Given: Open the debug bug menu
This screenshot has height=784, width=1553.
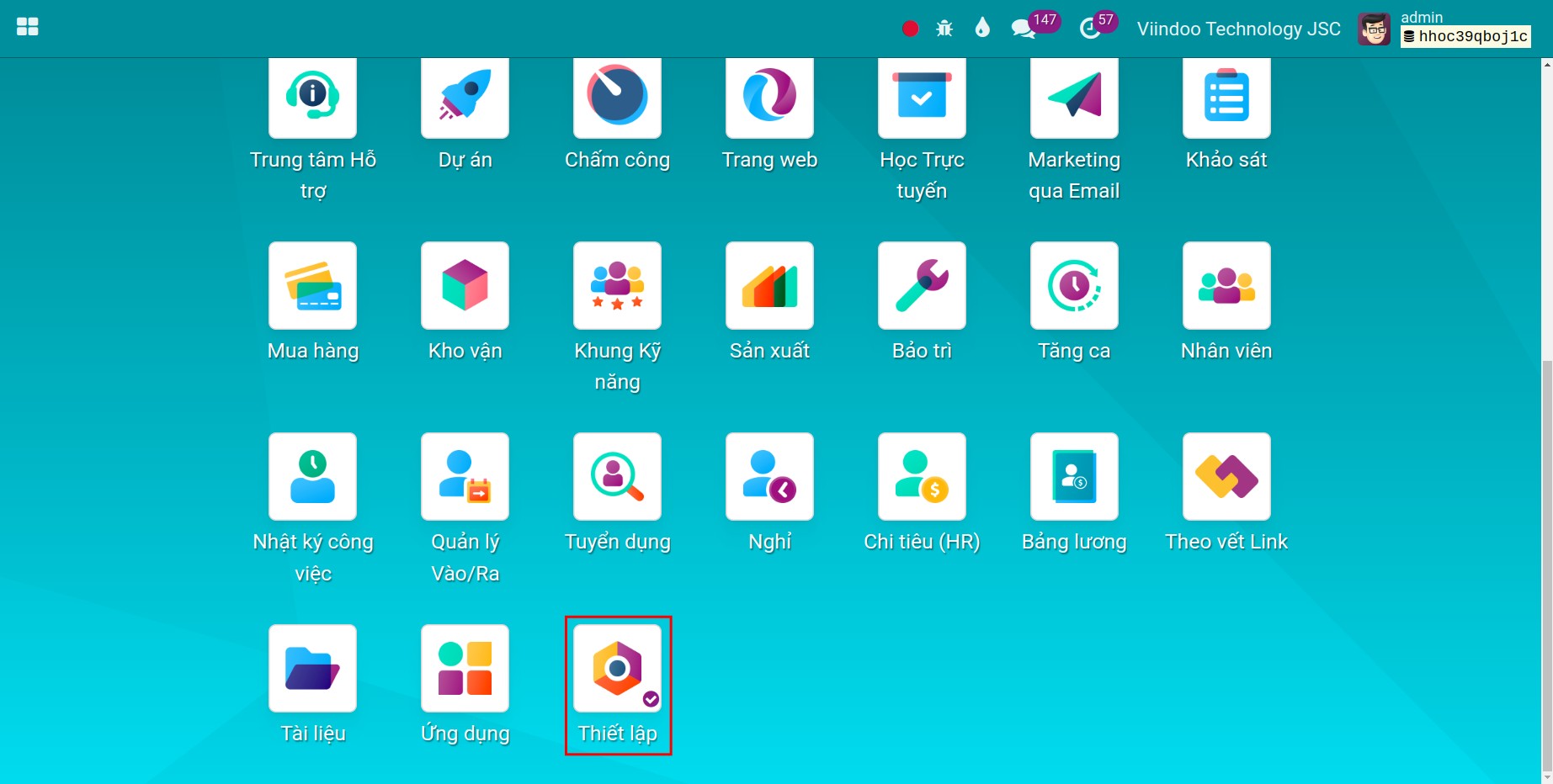Looking at the screenshot, I should pos(944,29).
